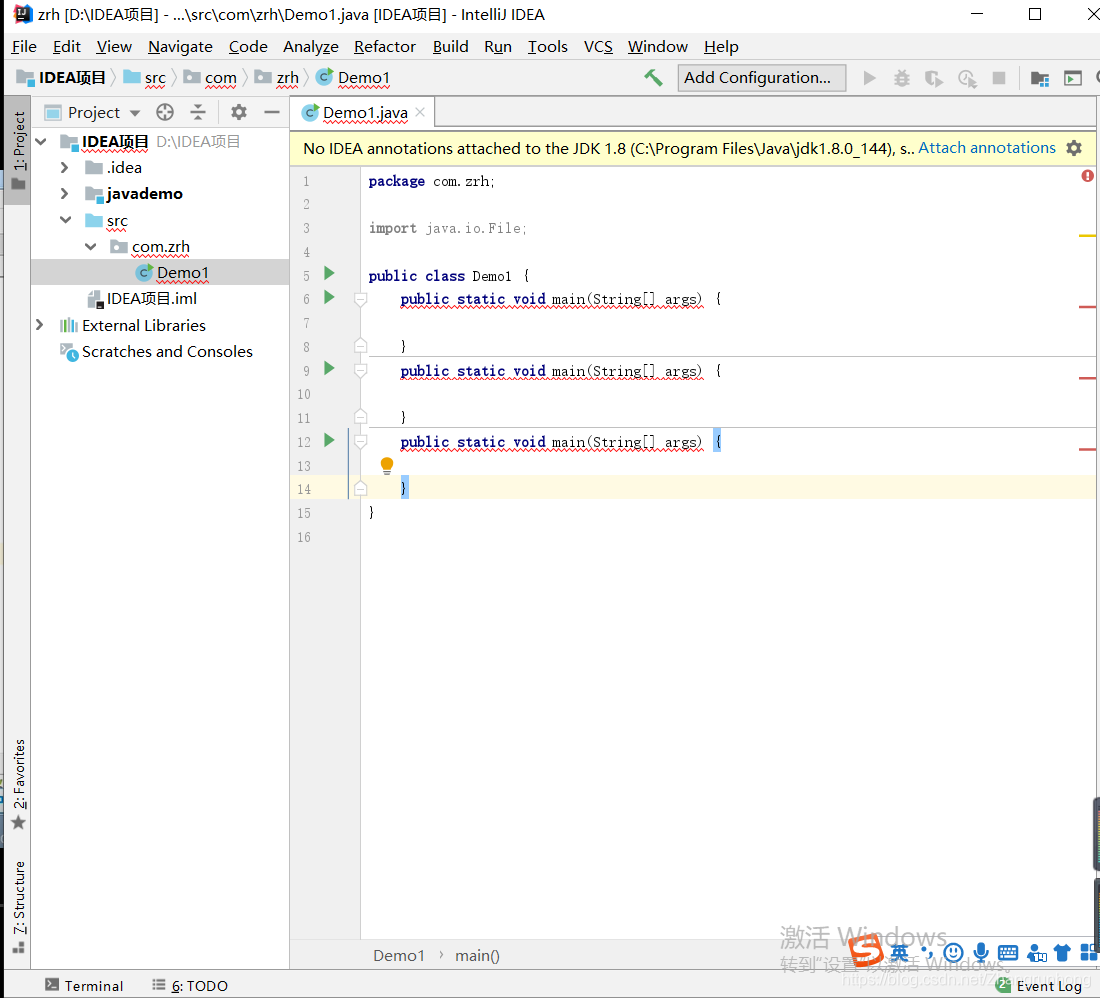
Task: Expand the .idea folder in project tree
Action: (x=65, y=168)
